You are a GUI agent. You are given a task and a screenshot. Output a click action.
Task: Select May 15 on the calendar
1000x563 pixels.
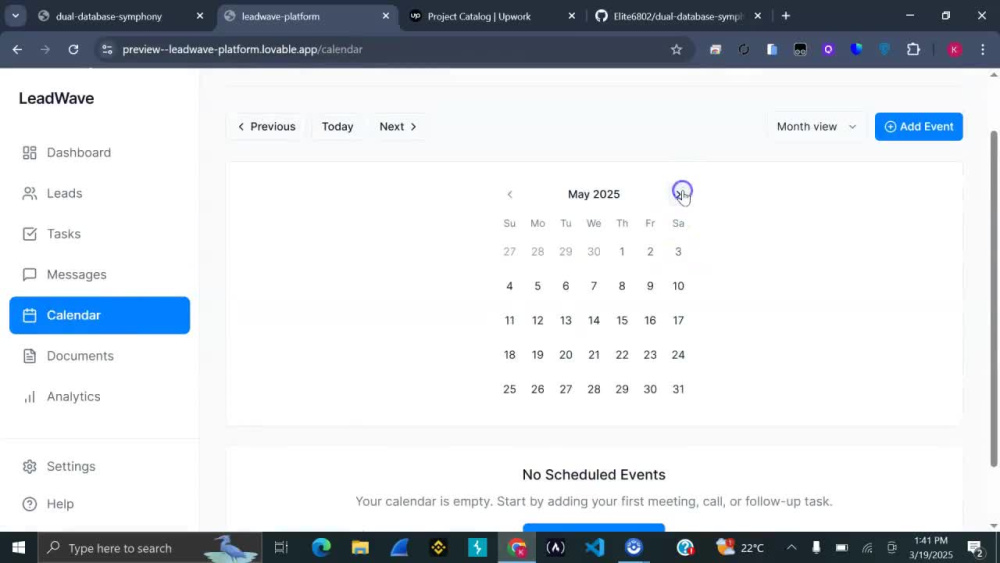tap(622, 321)
